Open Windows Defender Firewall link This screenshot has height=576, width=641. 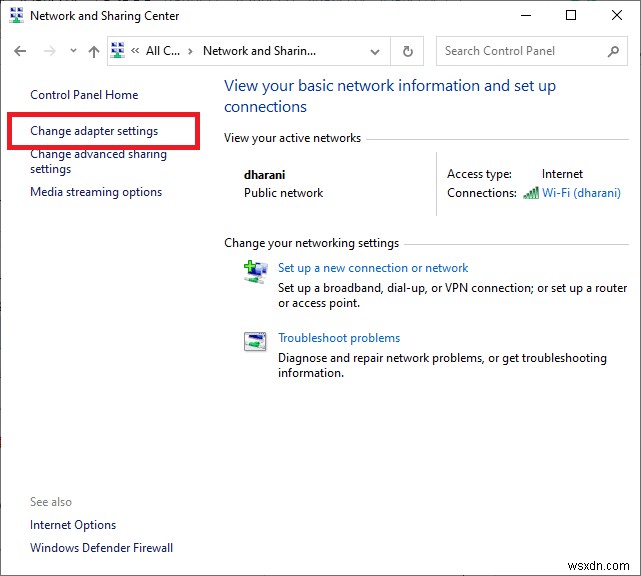[101, 548]
